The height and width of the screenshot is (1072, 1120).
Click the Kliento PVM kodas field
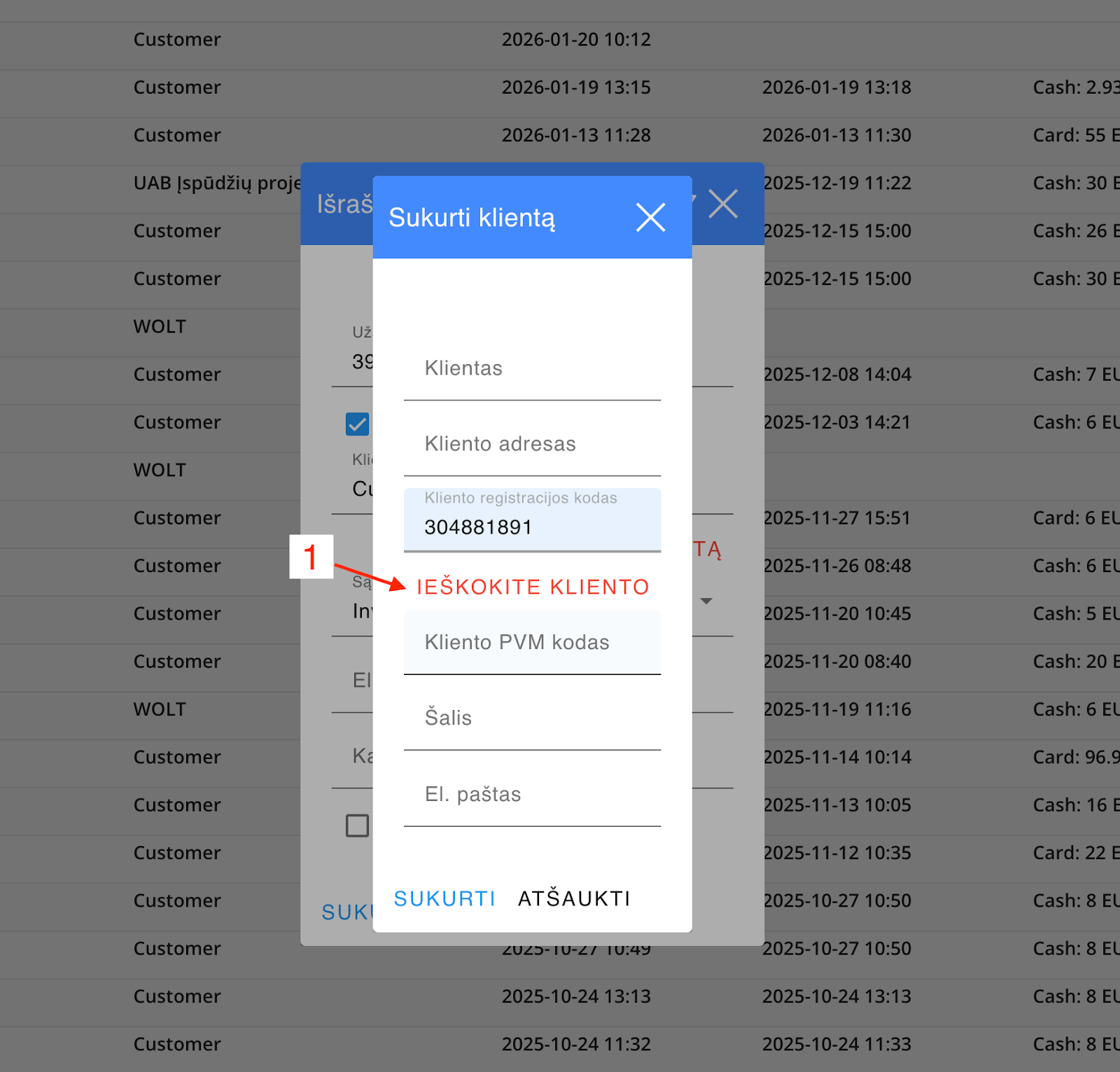point(532,643)
